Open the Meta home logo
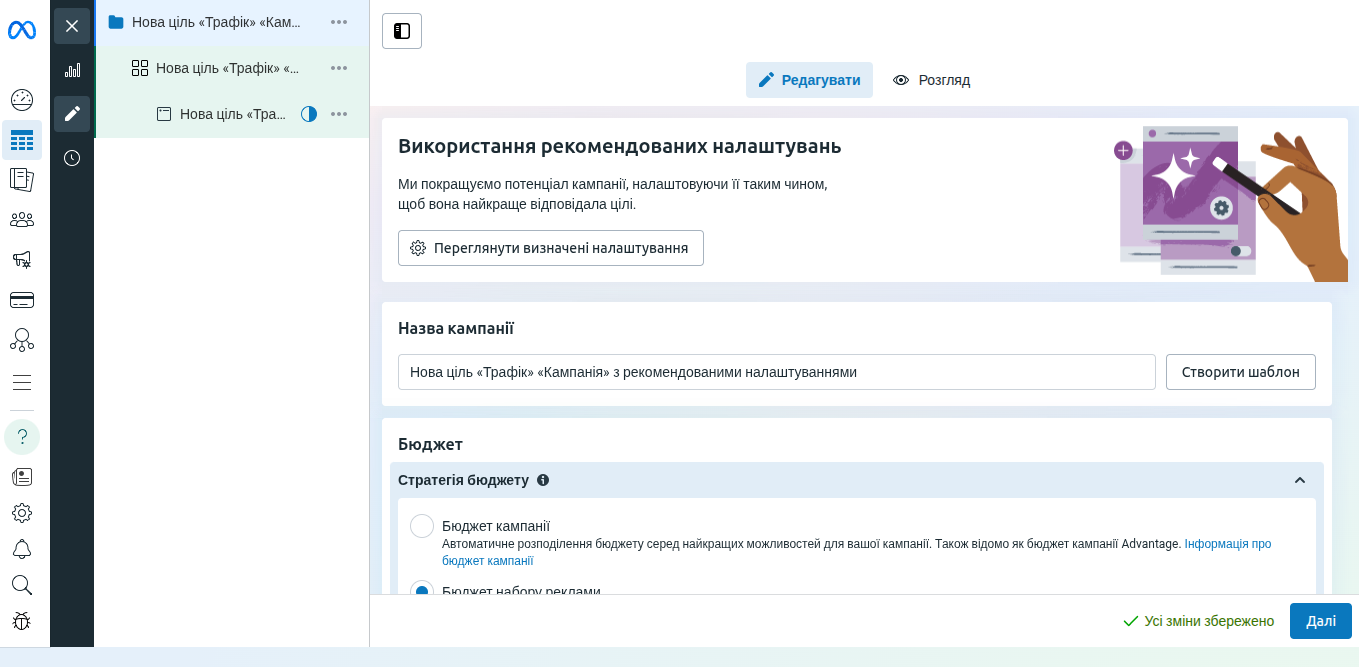The width and height of the screenshot is (1359, 667). (x=22, y=30)
